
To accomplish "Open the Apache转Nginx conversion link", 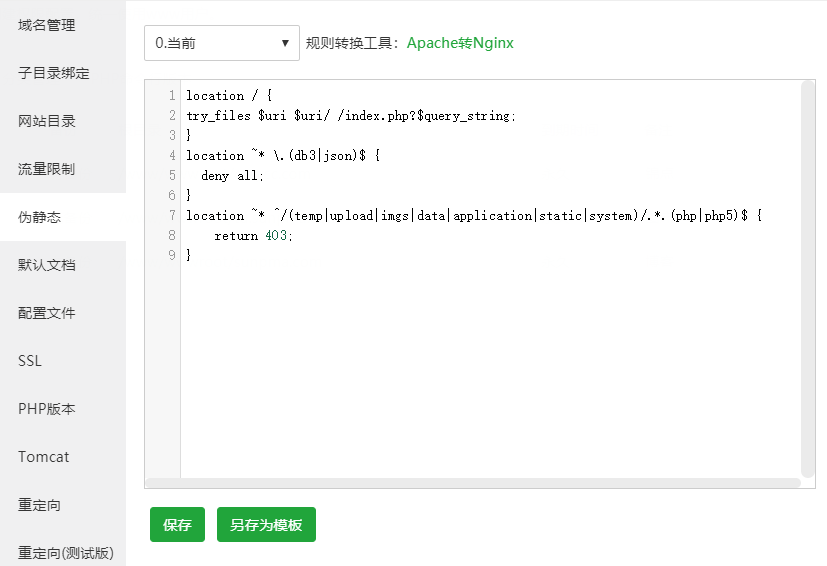I will [460, 43].
